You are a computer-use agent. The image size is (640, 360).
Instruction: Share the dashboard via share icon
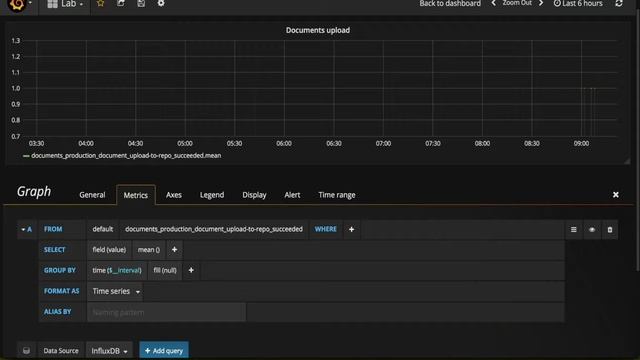[x=121, y=4]
